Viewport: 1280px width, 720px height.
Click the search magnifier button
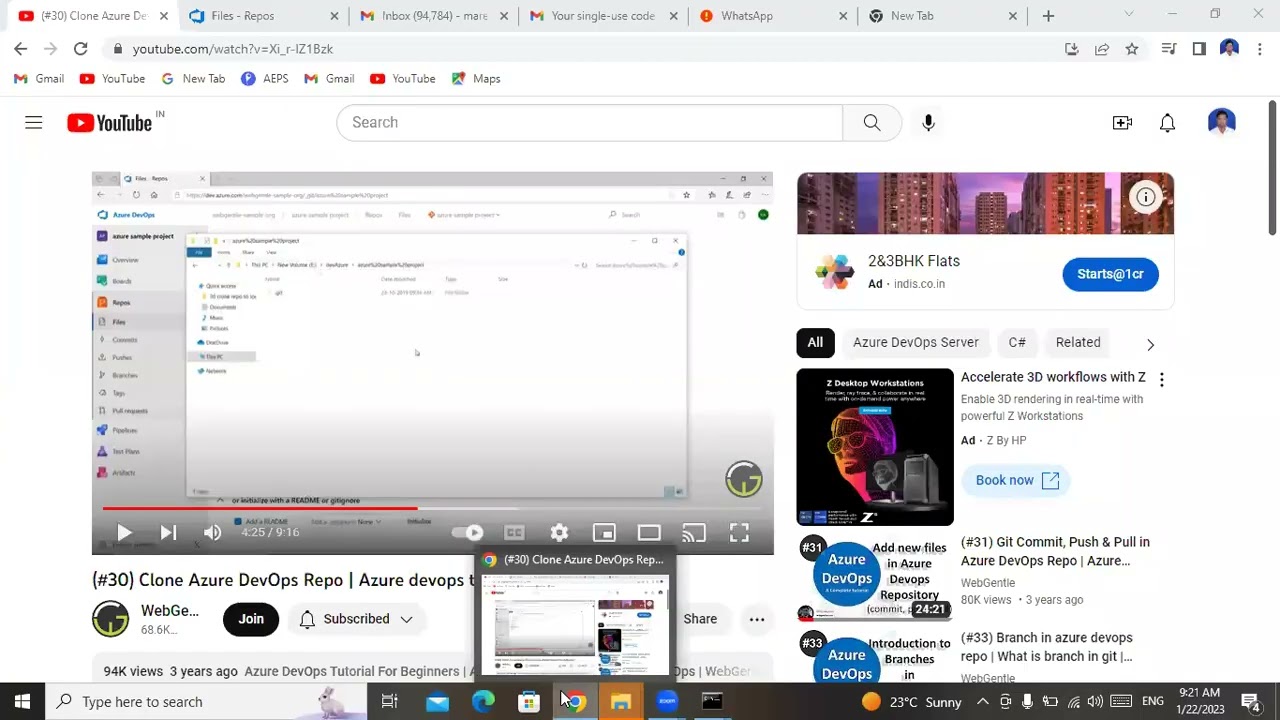[872, 122]
